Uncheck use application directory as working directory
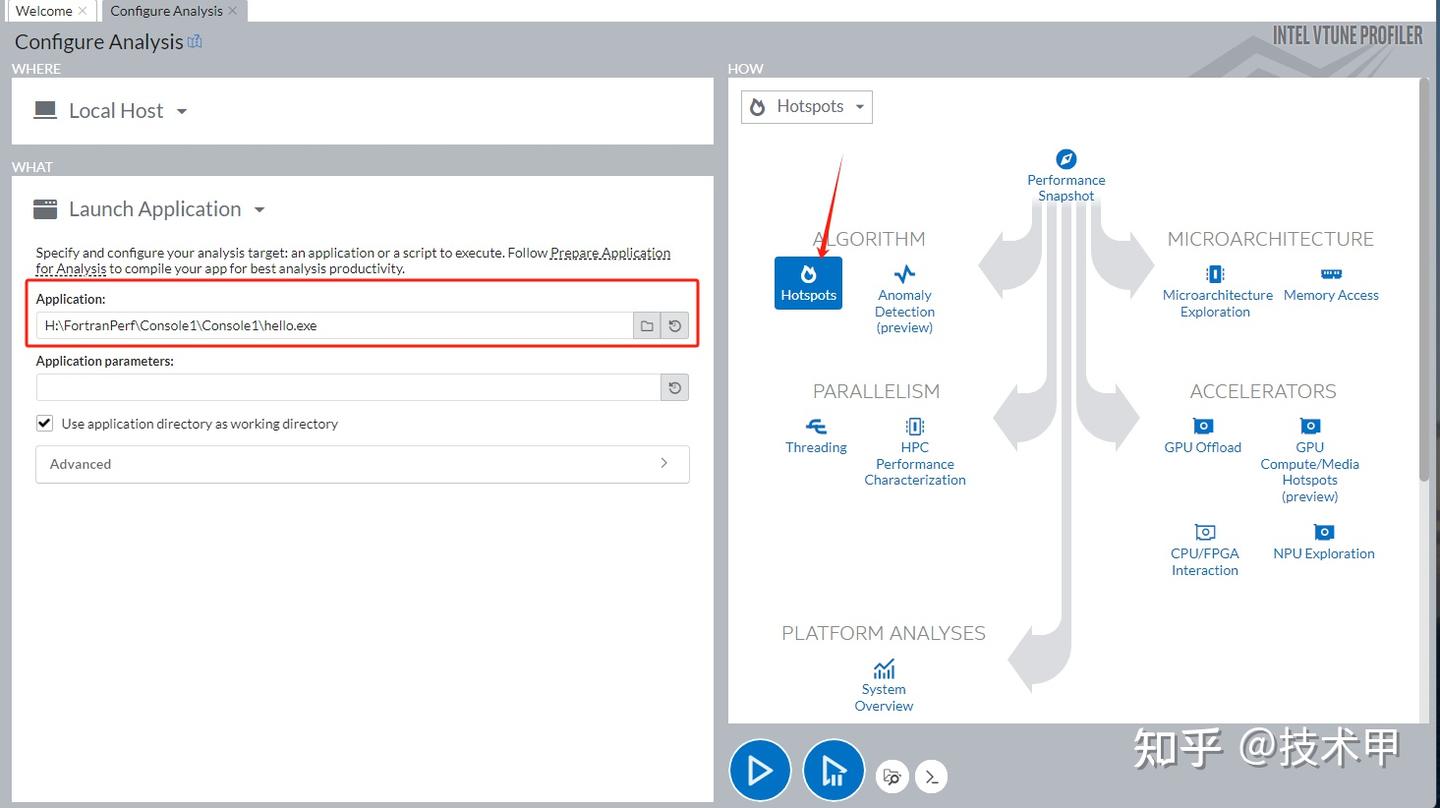This screenshot has width=1440, height=808. click(x=44, y=422)
